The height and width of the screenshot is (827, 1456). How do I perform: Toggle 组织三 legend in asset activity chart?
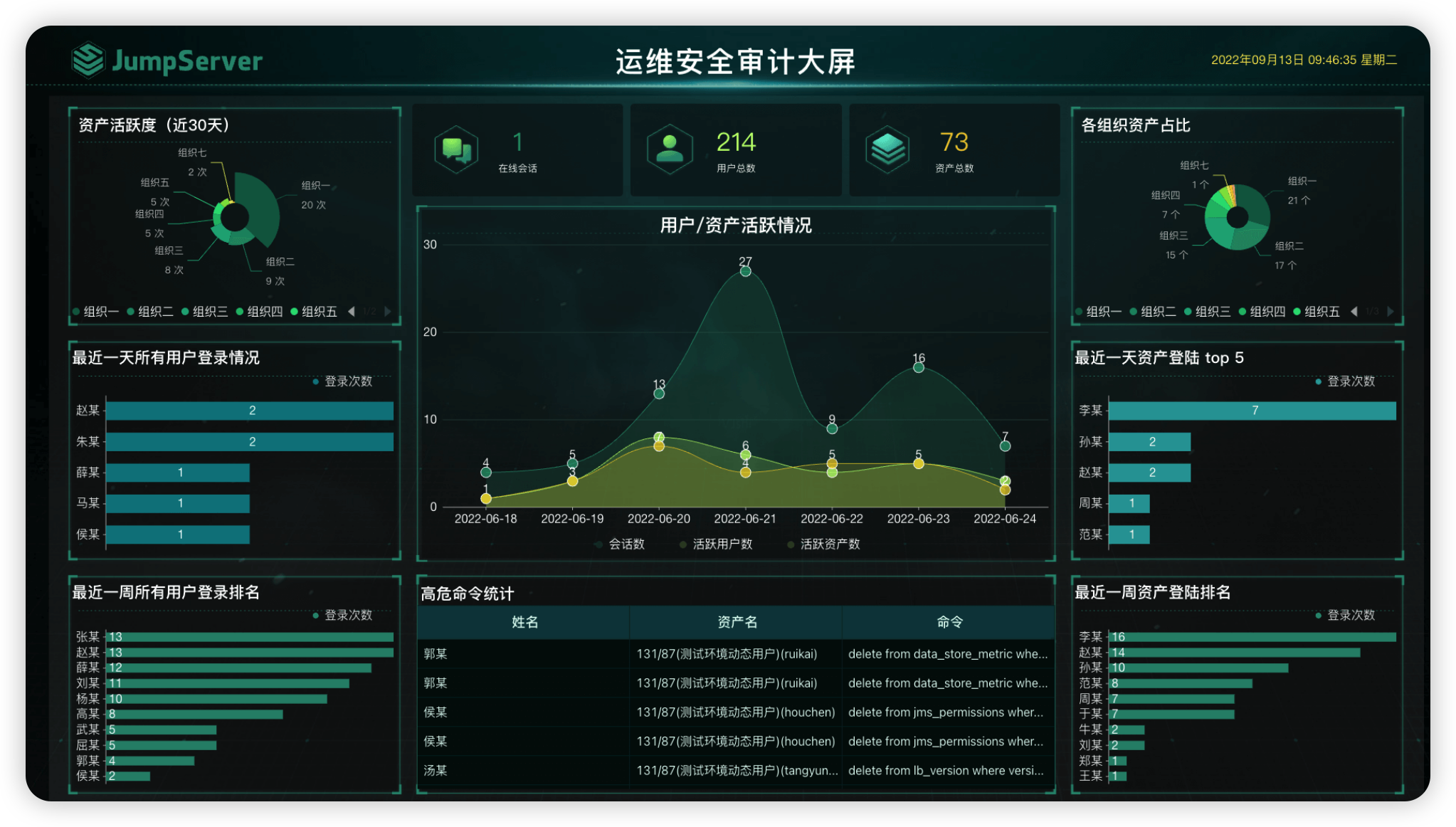pos(205,312)
